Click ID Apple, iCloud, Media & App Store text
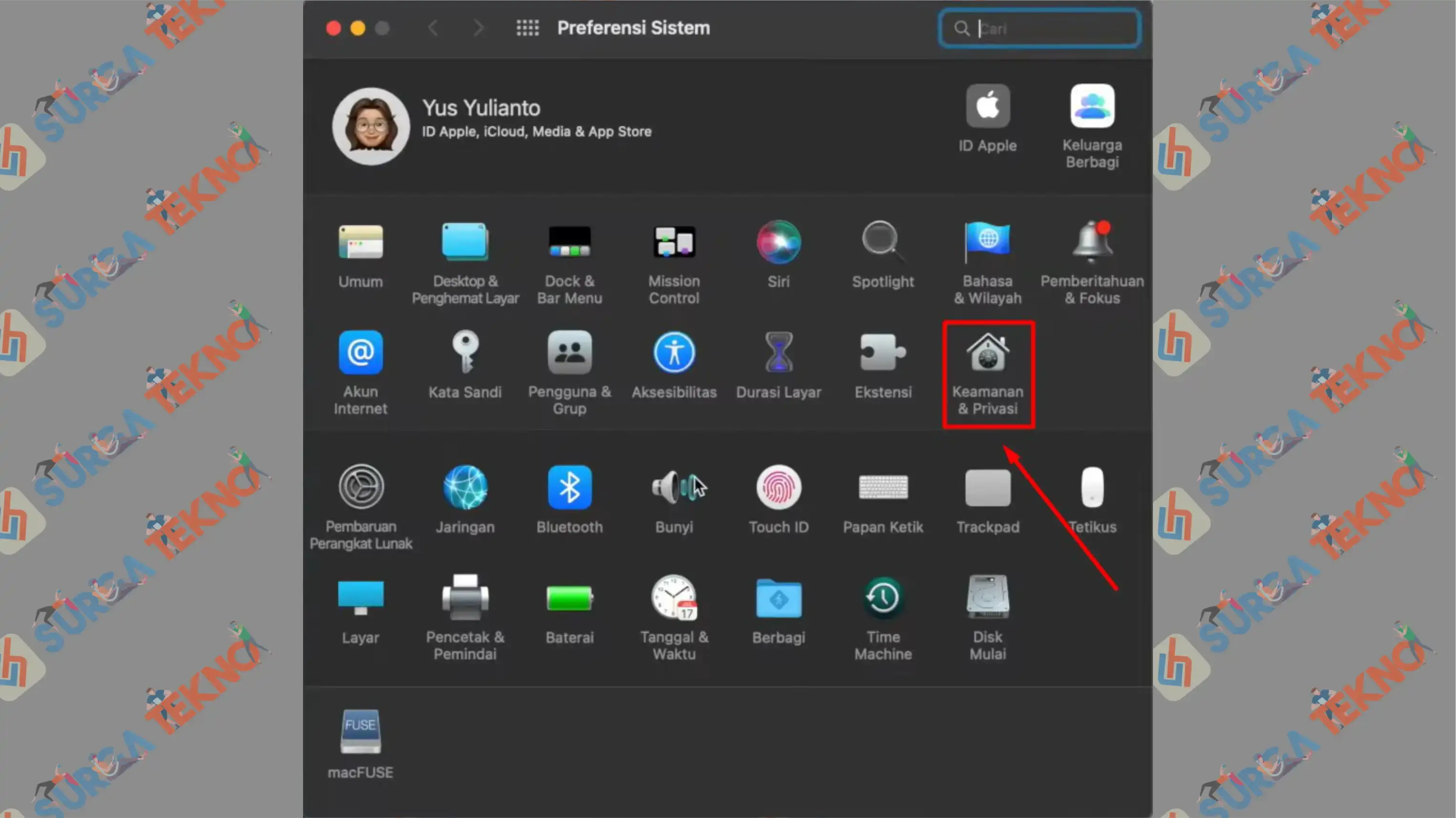The image size is (1456, 818). pos(536,132)
